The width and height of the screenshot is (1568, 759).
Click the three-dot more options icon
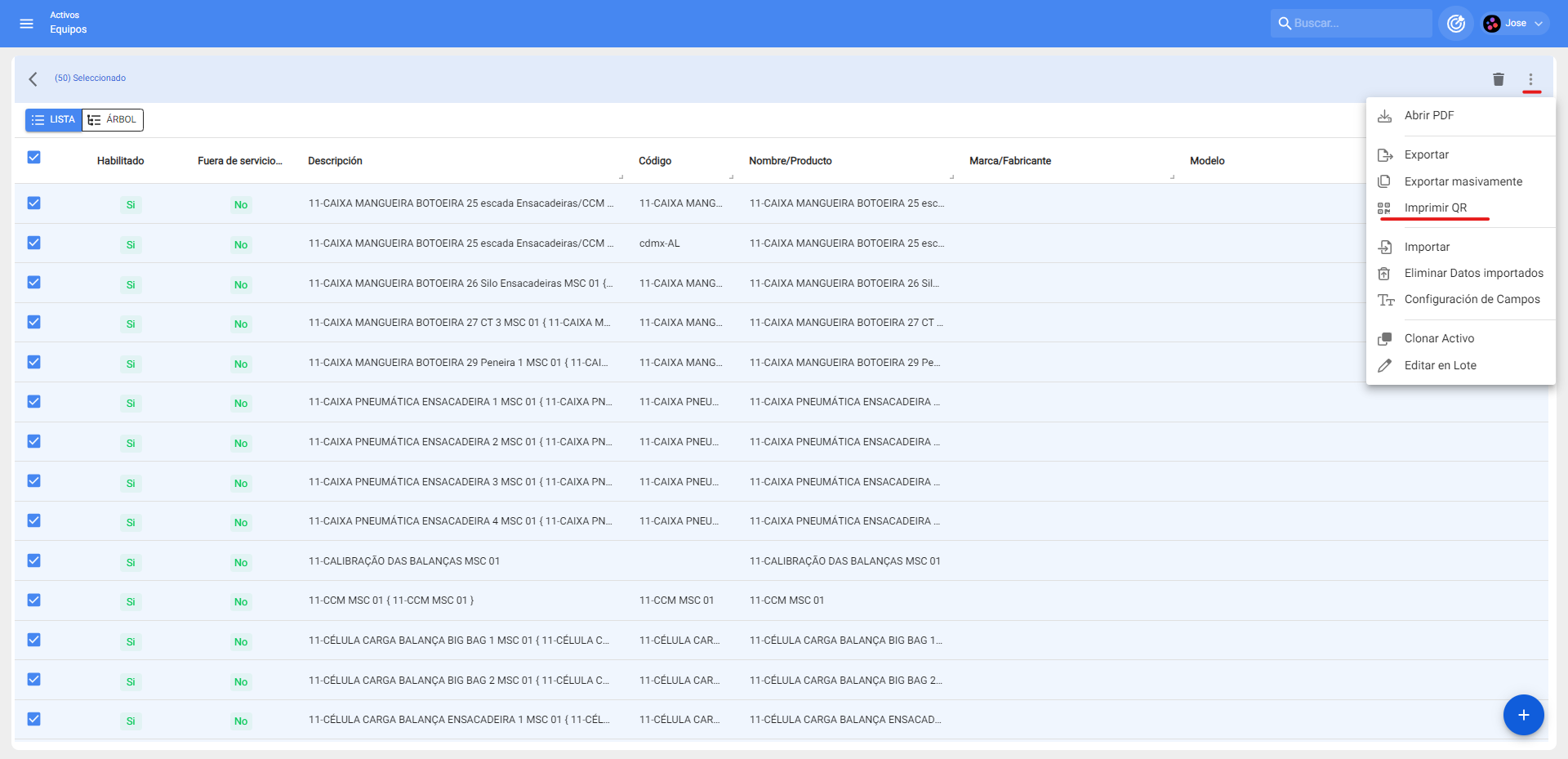[1530, 79]
